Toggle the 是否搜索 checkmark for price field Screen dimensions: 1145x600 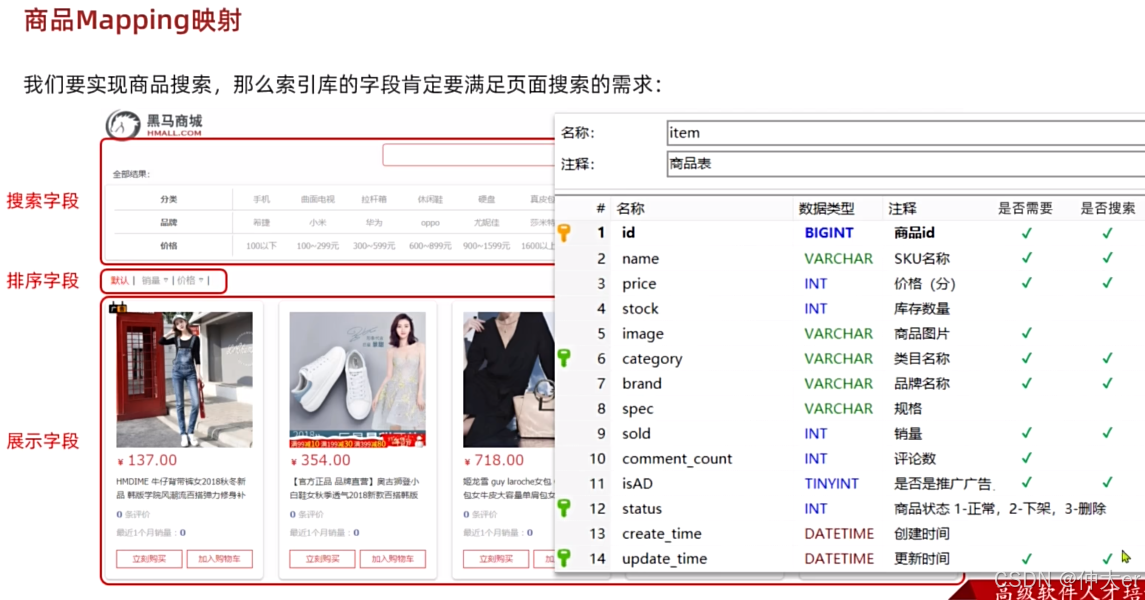[1107, 283]
